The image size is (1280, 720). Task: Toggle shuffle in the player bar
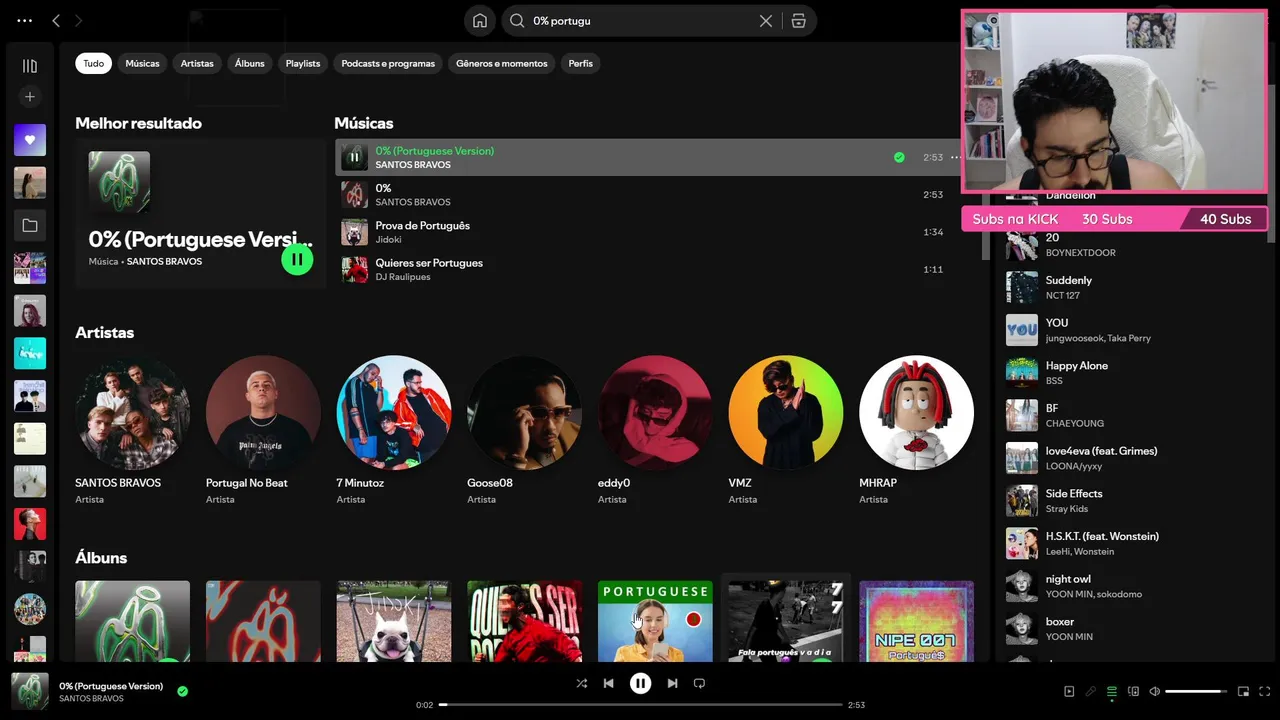click(581, 683)
